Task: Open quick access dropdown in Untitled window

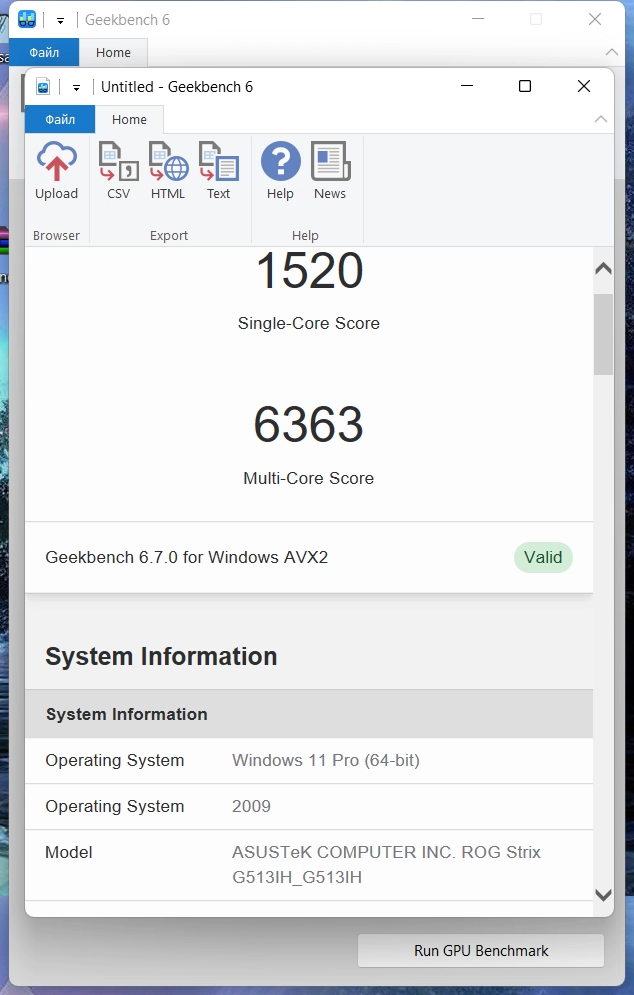Action: coord(76,88)
